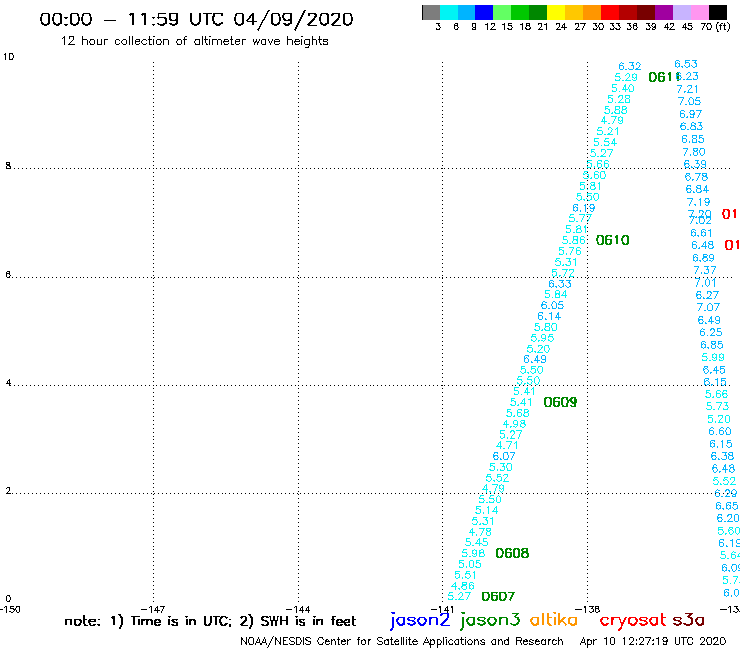Select wave height reading 5.77
740x650 pixels.
[x=580, y=219]
